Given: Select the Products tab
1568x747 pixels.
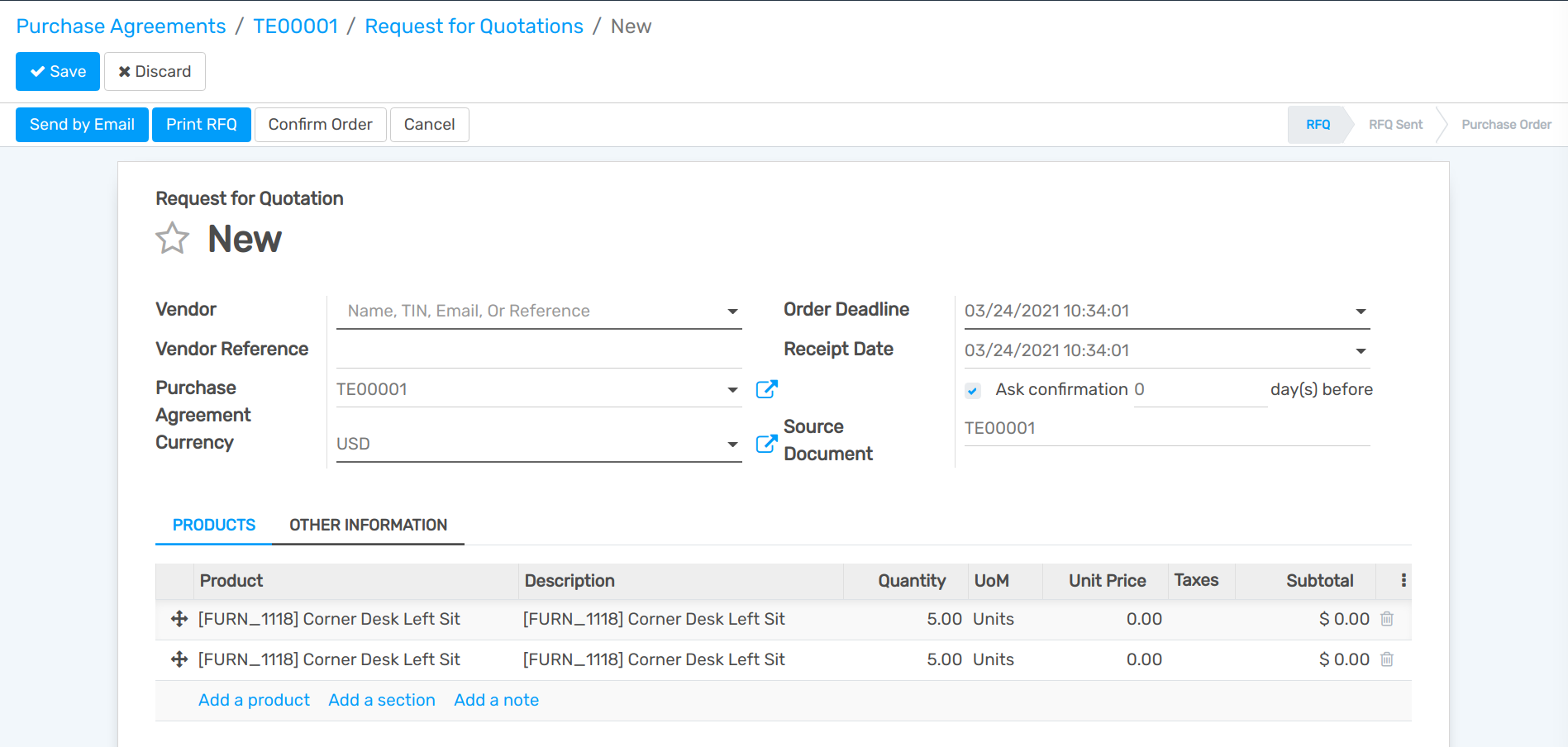Looking at the screenshot, I should [213, 524].
